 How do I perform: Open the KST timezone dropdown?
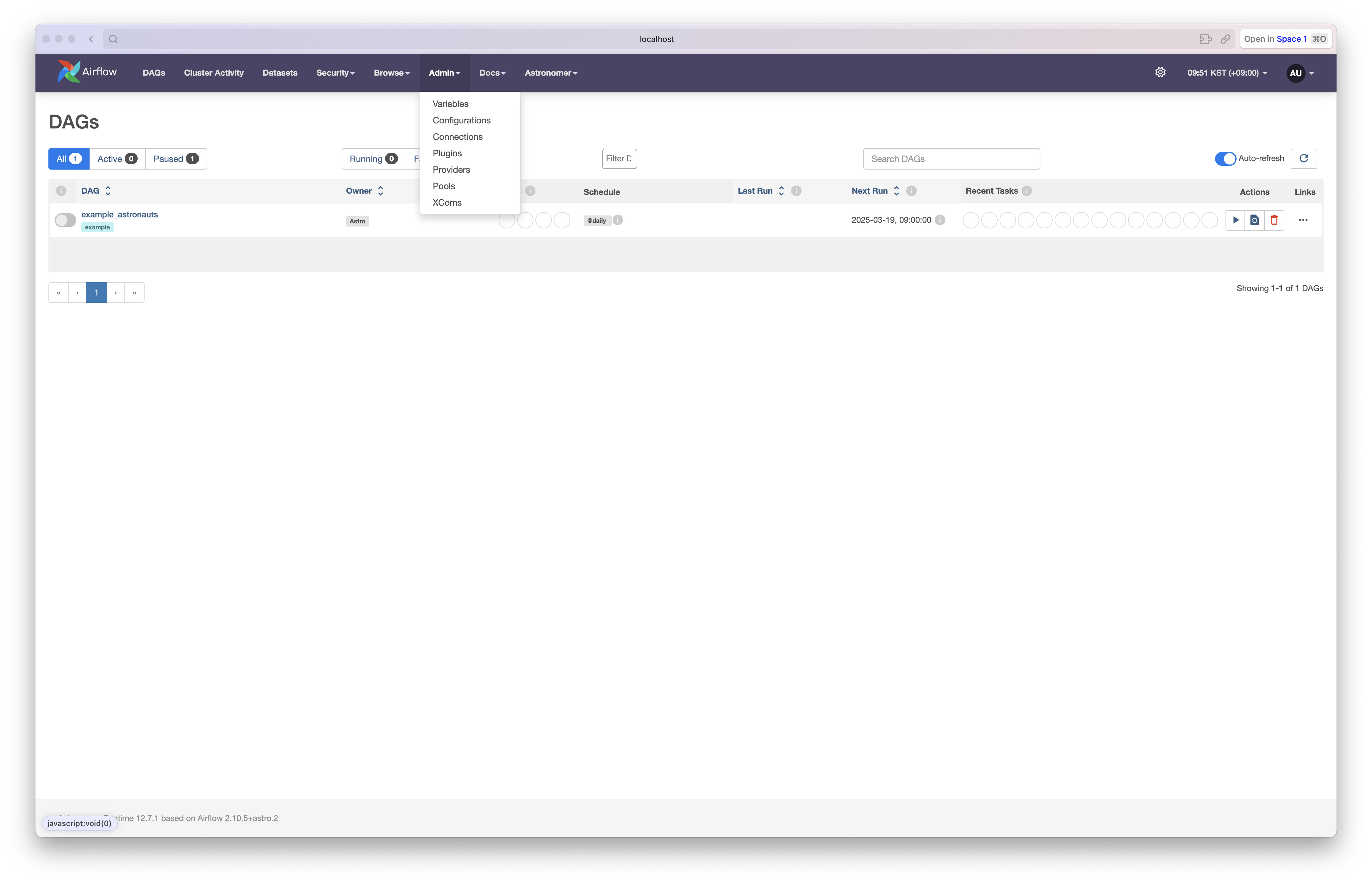click(x=1227, y=73)
